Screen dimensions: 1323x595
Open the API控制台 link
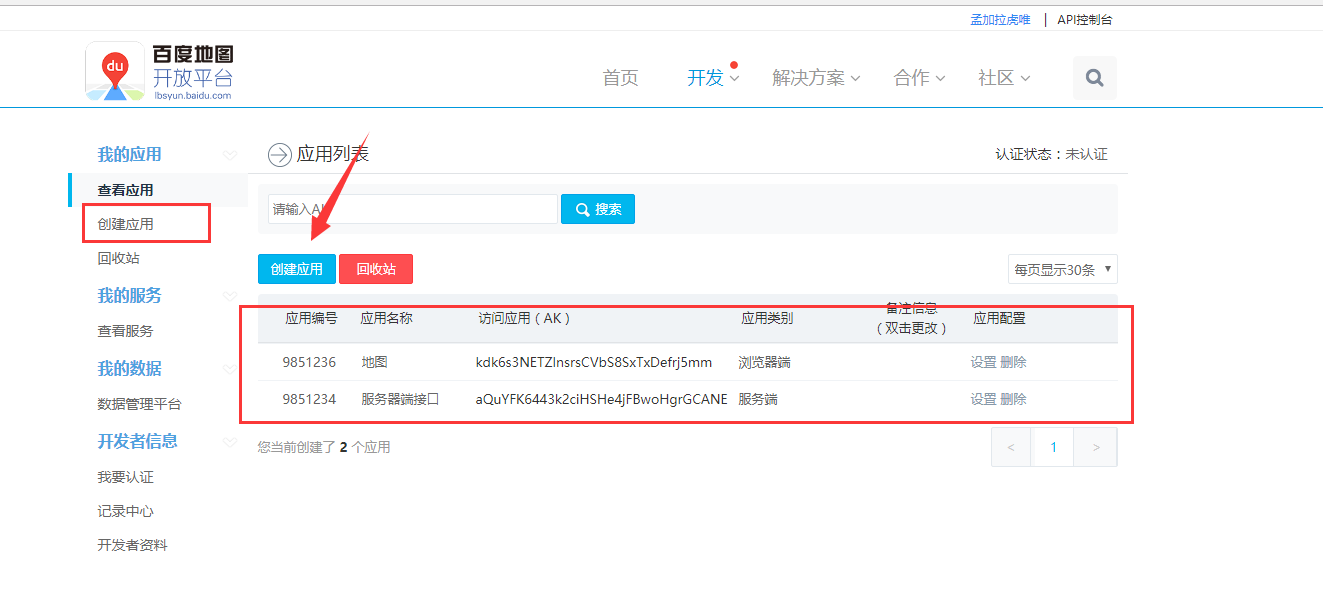1085,20
